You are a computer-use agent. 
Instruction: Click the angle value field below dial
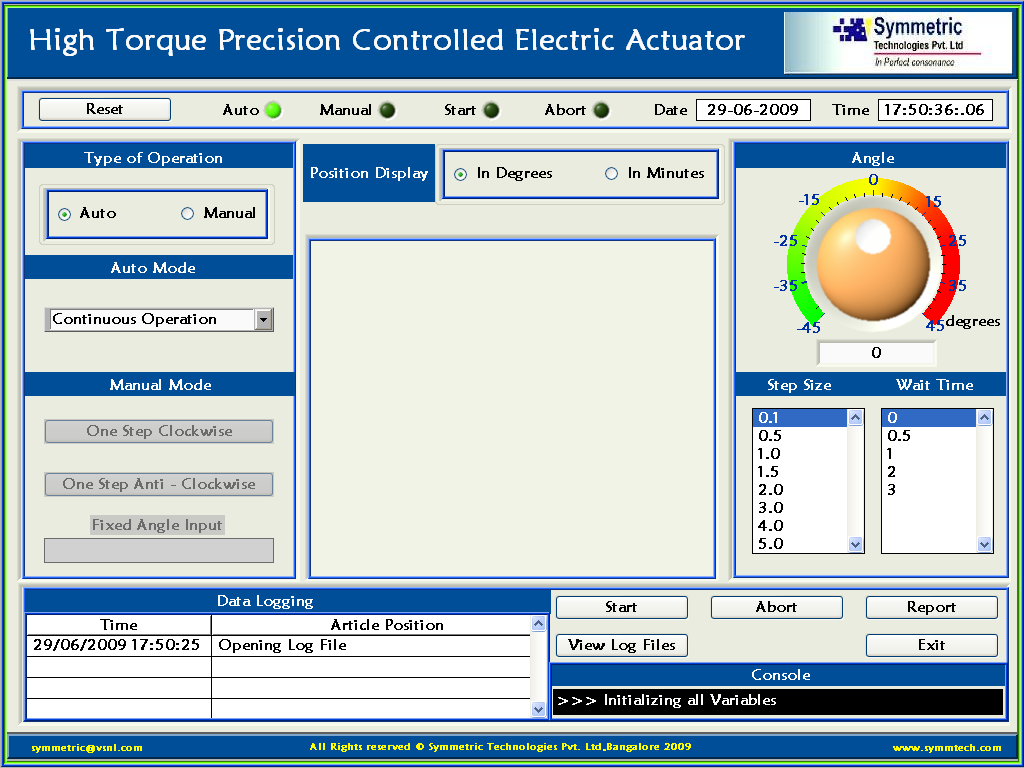(876, 353)
